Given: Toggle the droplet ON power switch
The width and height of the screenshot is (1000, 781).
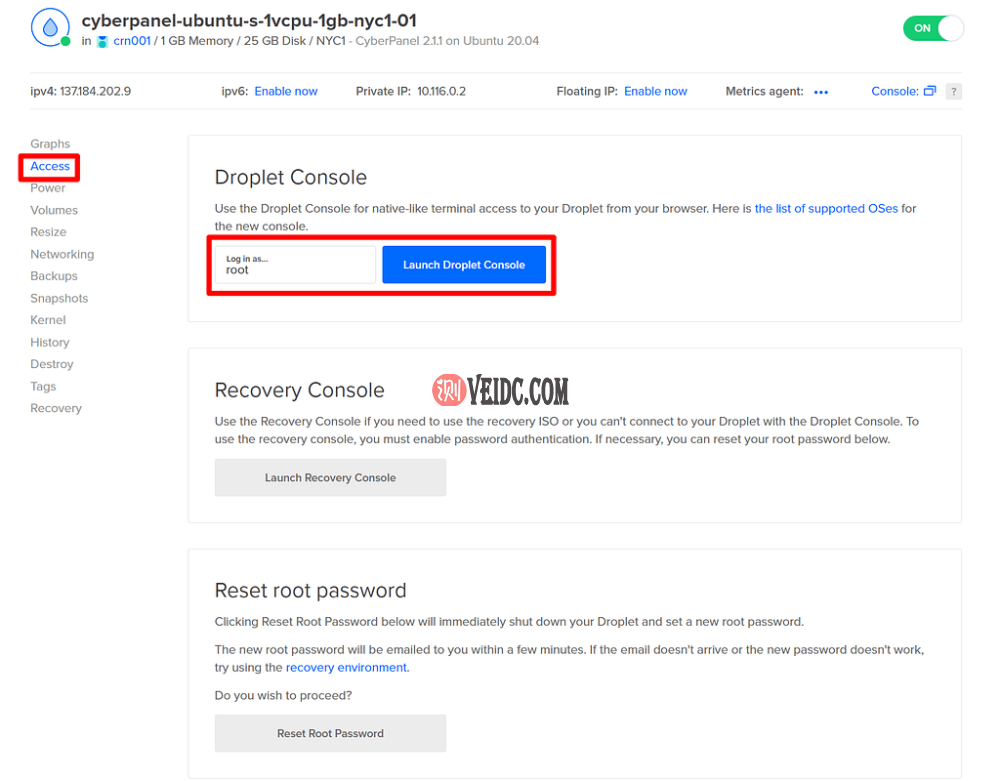Looking at the screenshot, I should coord(933,28).
